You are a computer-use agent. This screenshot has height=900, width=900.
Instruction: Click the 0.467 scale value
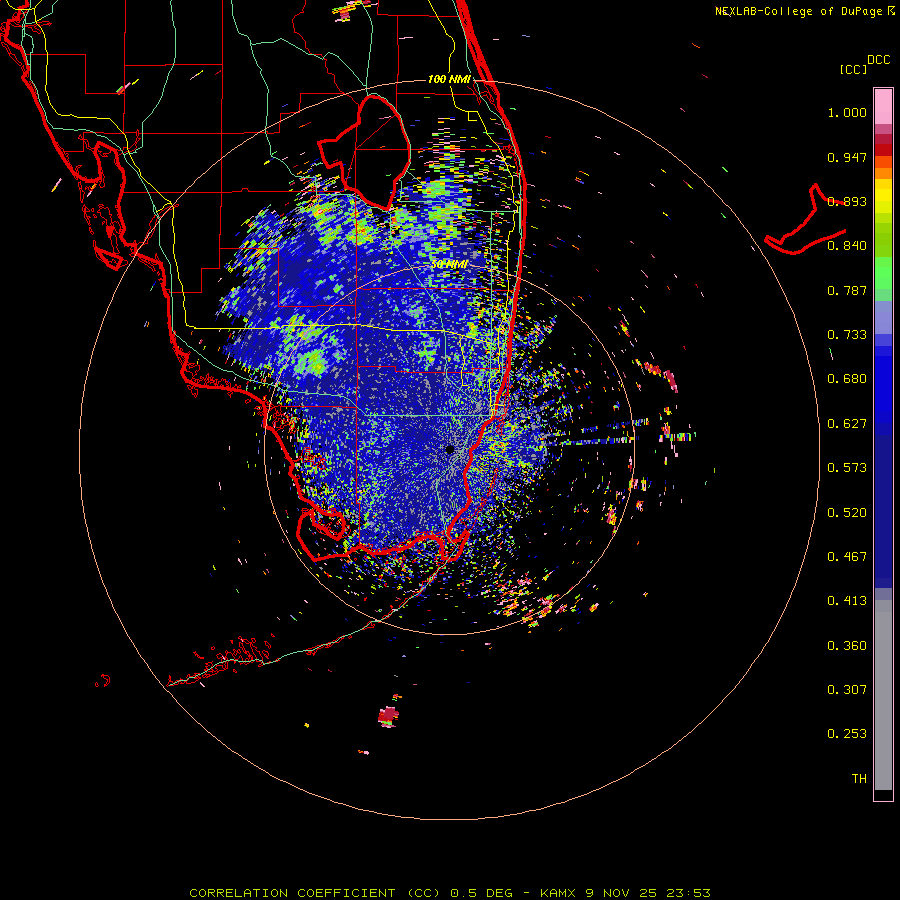[x=847, y=557]
